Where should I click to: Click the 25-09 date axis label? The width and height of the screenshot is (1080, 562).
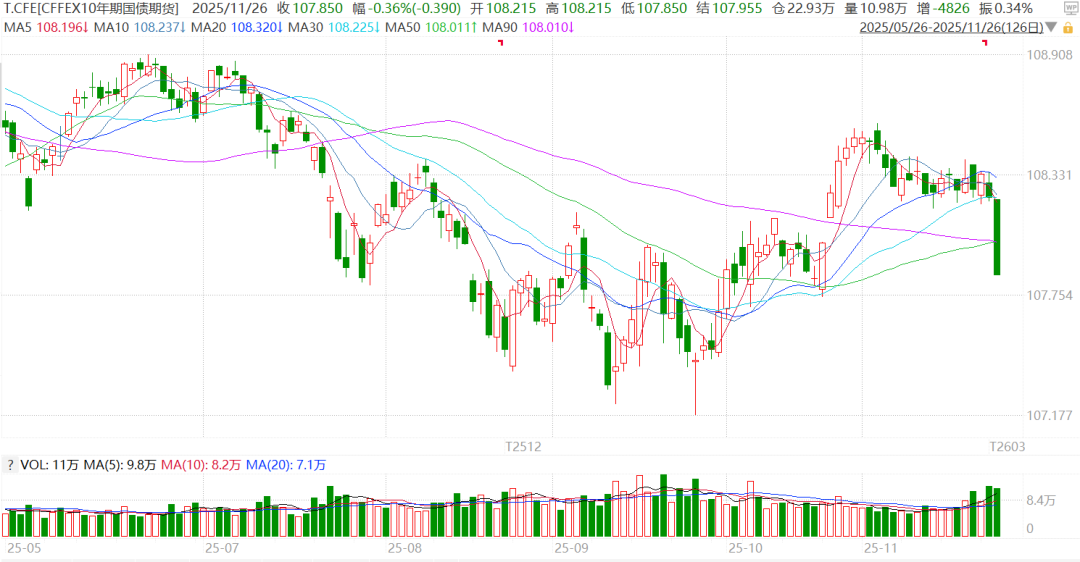click(566, 549)
